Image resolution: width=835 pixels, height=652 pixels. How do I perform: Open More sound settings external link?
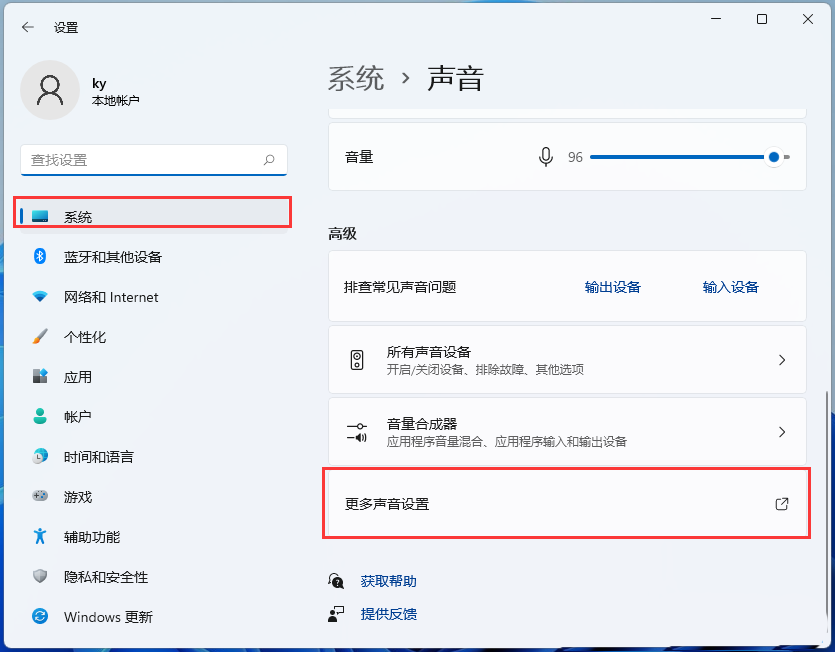coord(782,504)
